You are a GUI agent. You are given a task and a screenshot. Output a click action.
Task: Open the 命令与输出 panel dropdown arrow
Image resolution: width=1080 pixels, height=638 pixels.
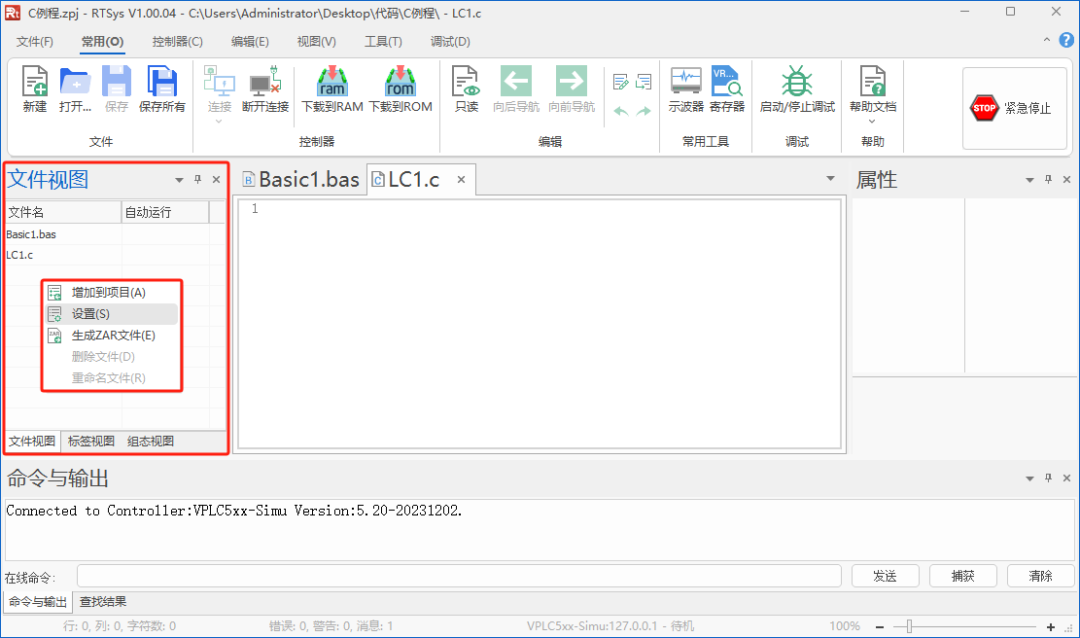(x=1030, y=478)
